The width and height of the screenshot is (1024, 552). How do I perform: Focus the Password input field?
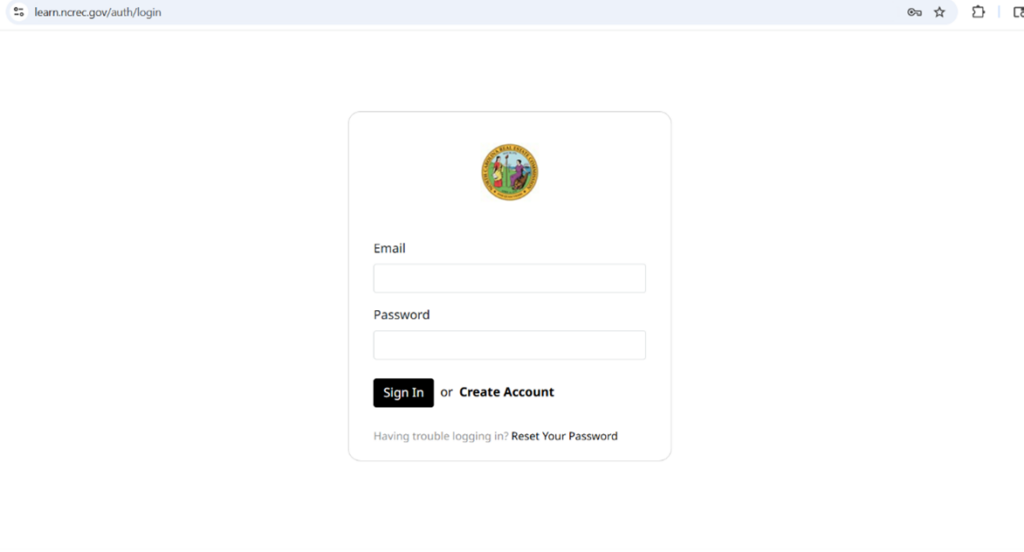click(509, 345)
